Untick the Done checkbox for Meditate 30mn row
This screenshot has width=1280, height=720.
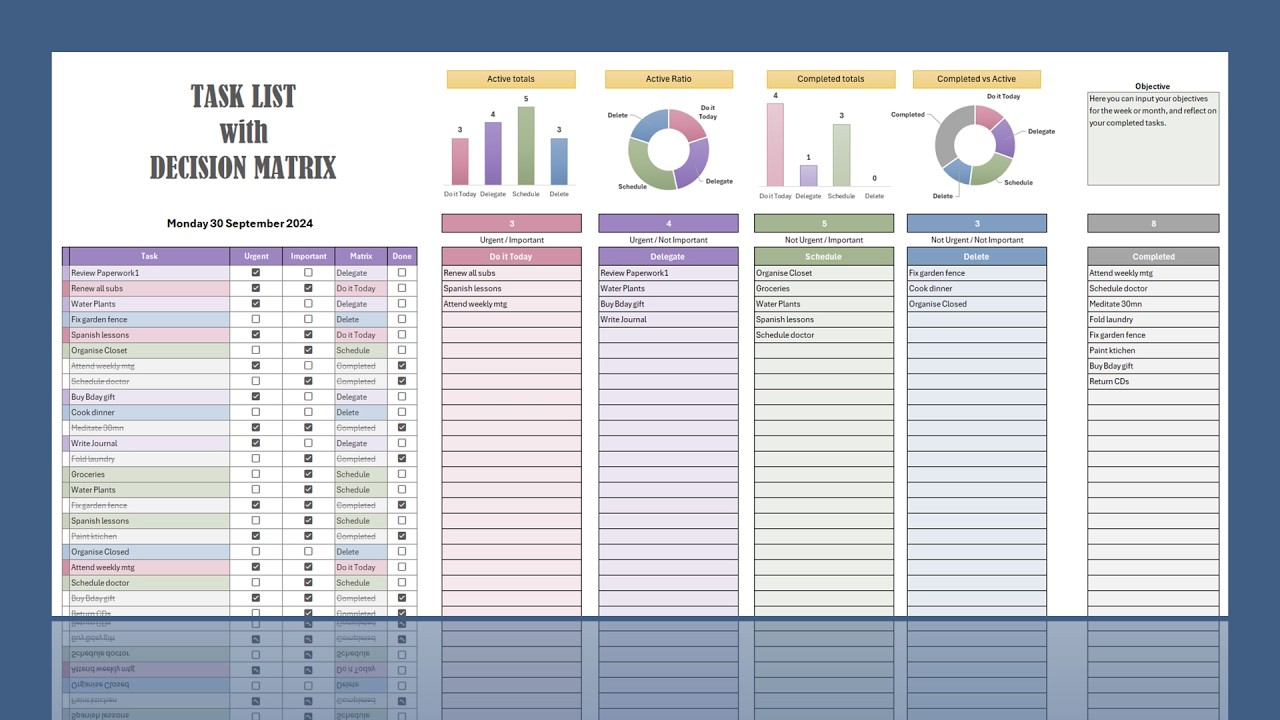(x=402, y=427)
